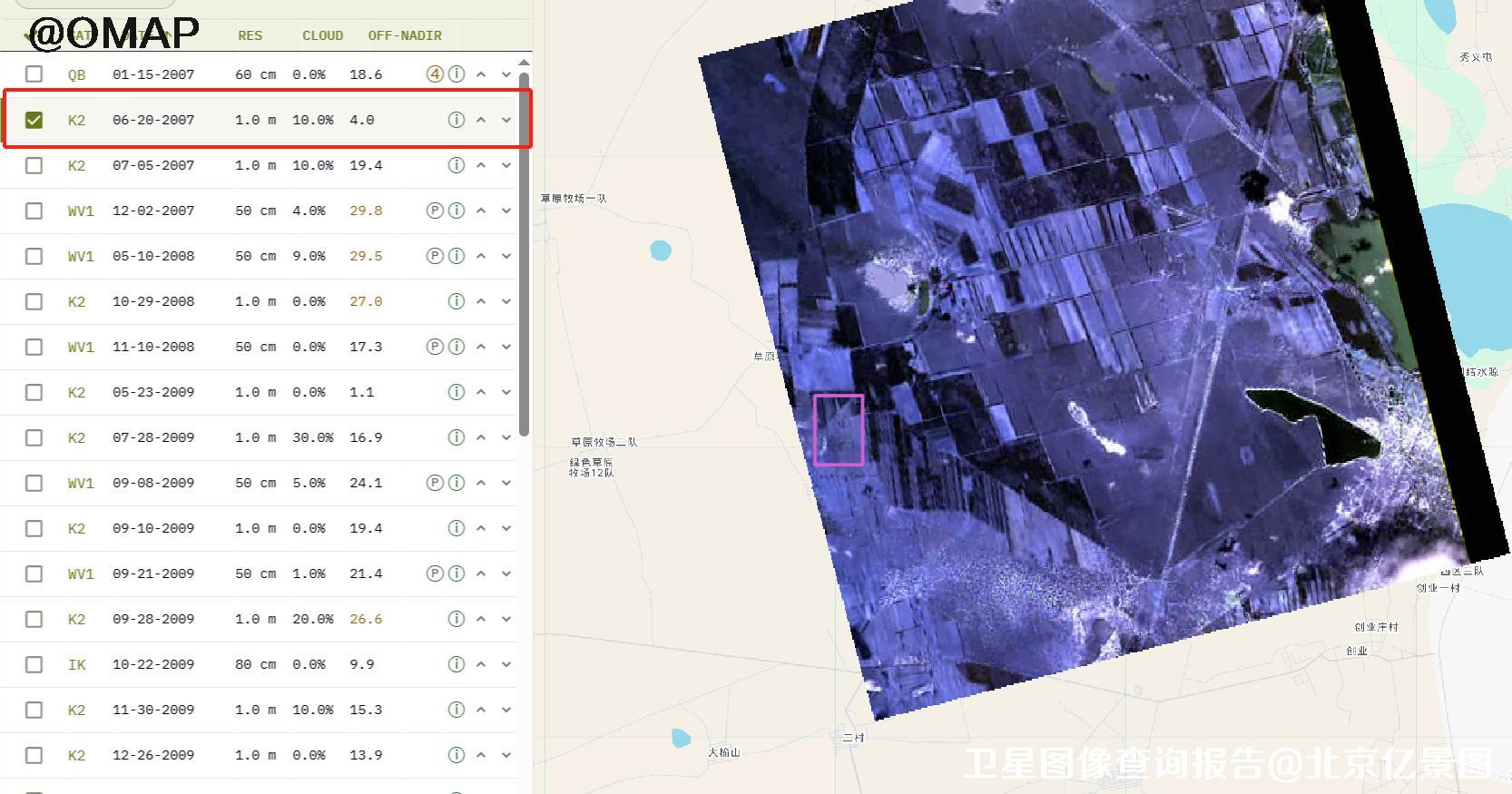Sort list by RES column header
This screenshot has width=1512, height=794.
[x=250, y=35]
